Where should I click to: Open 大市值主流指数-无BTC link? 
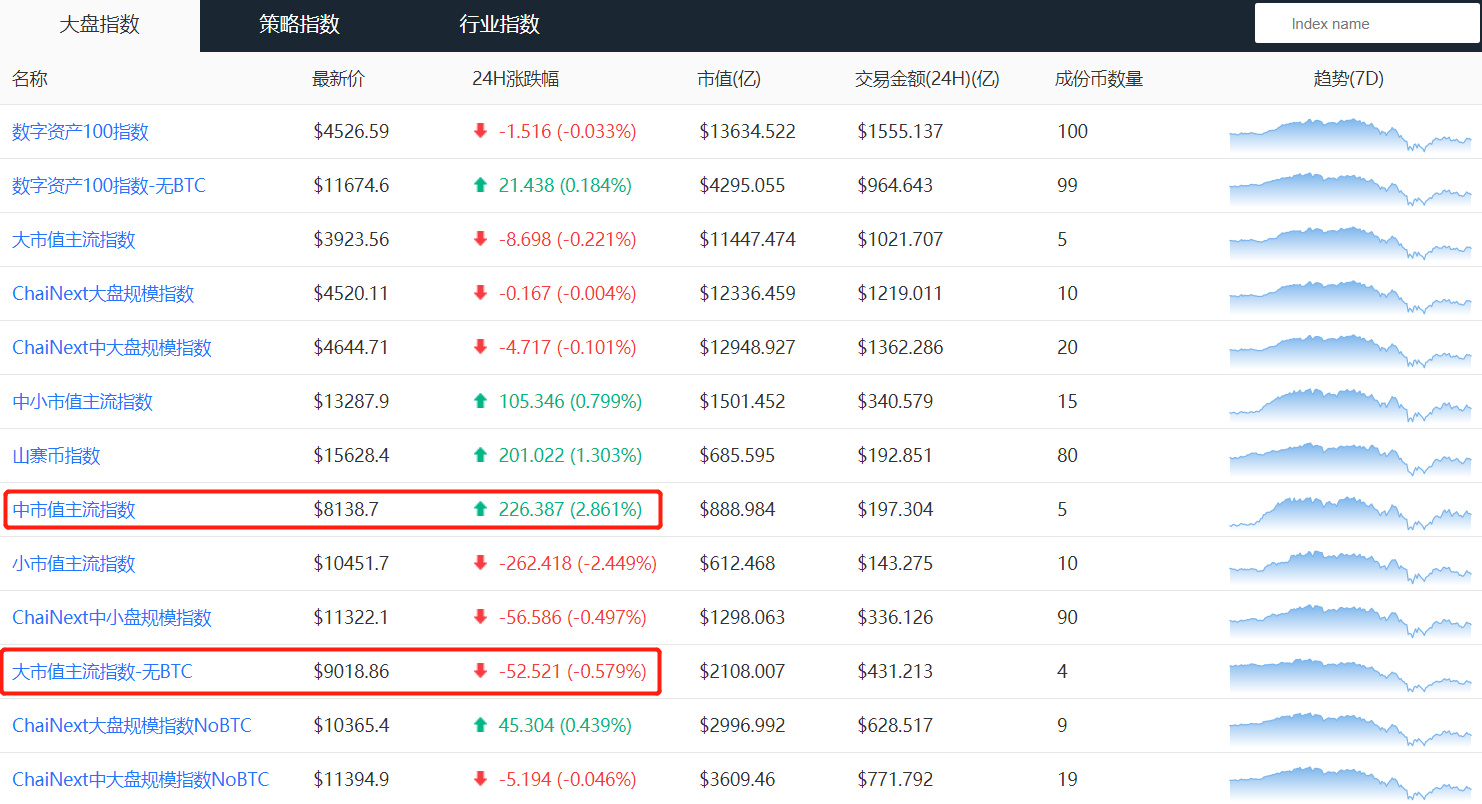(102, 671)
